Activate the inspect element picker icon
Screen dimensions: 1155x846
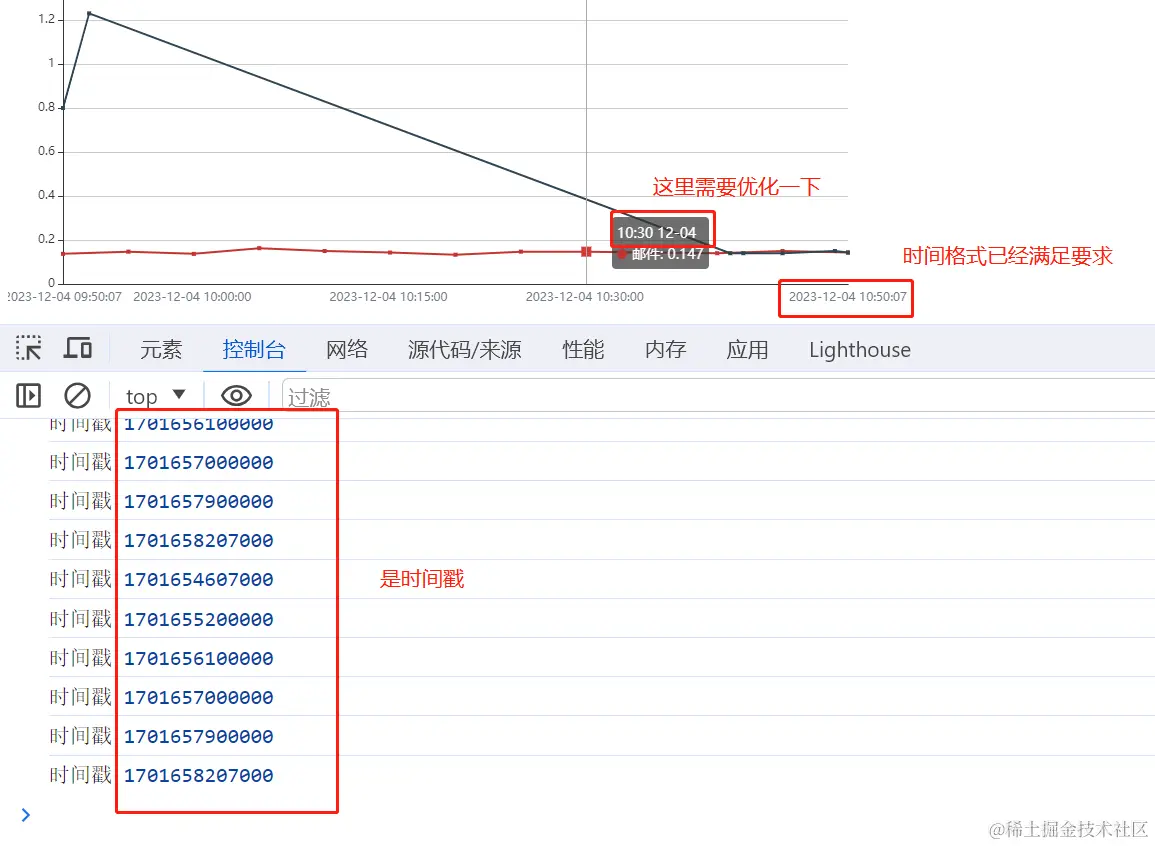[29, 348]
